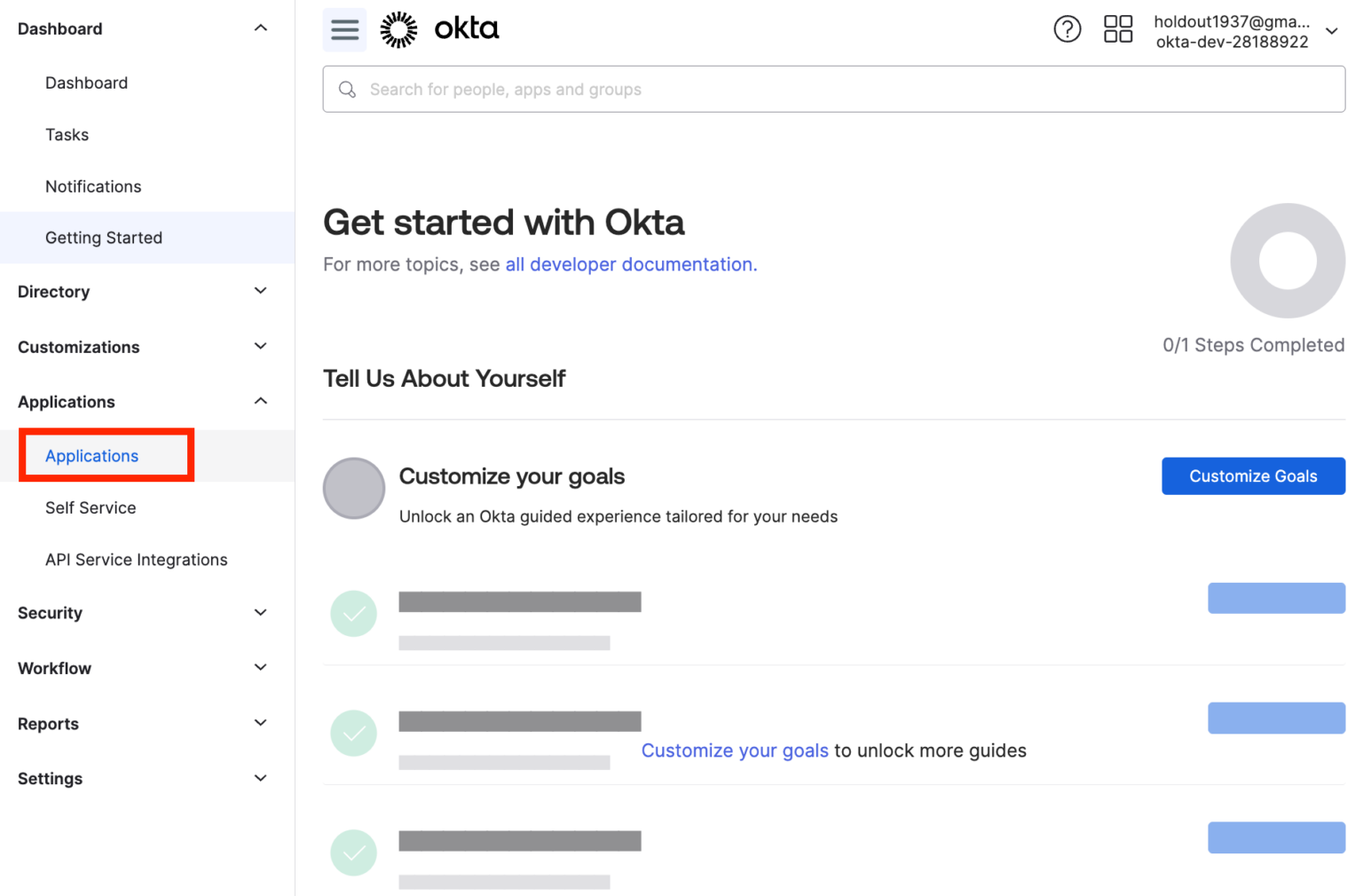Click the hamburger menu icon
This screenshot has height=896, width=1363.
click(344, 29)
